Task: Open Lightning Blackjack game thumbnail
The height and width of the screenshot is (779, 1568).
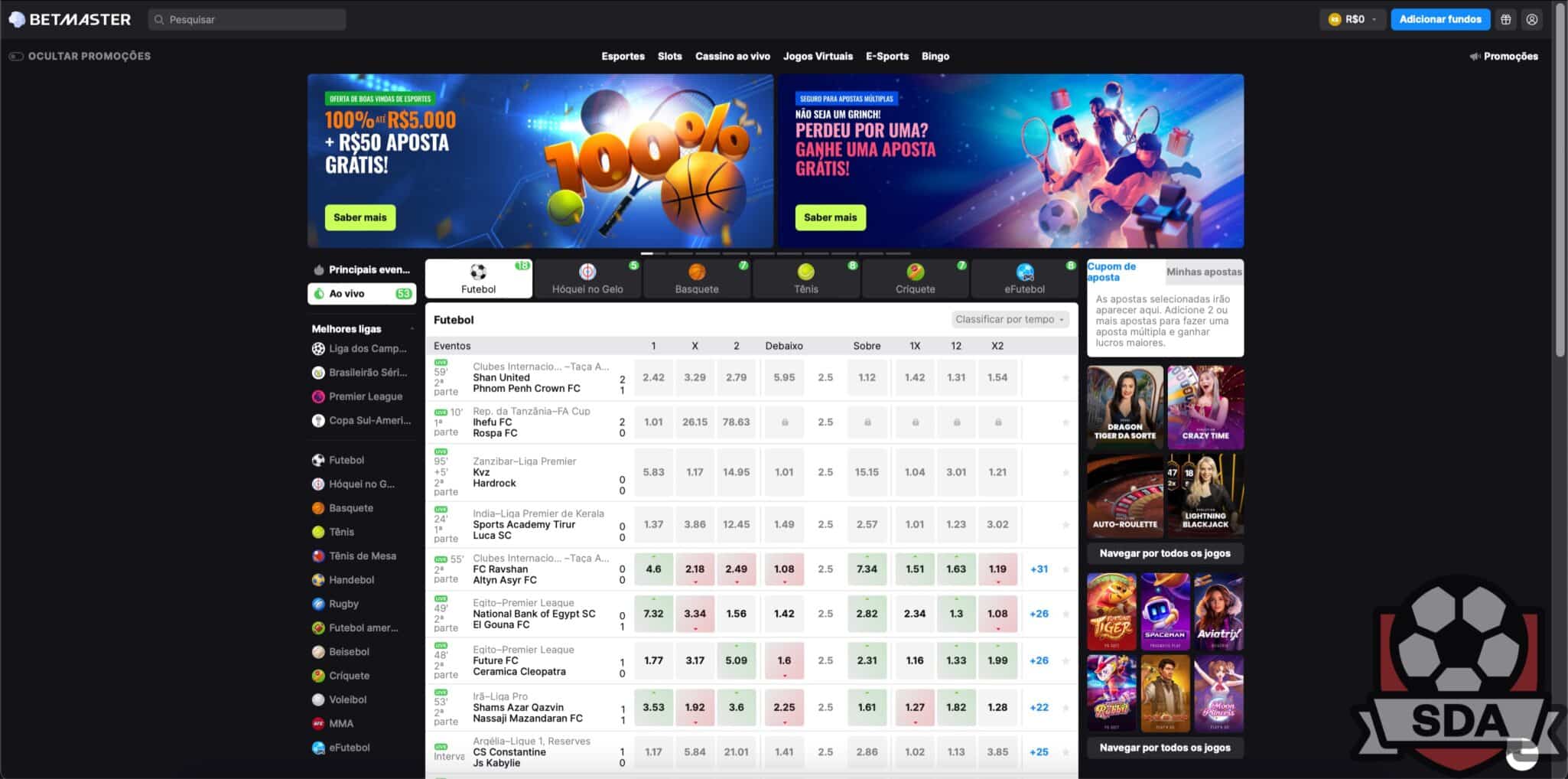Action: 1205,495
